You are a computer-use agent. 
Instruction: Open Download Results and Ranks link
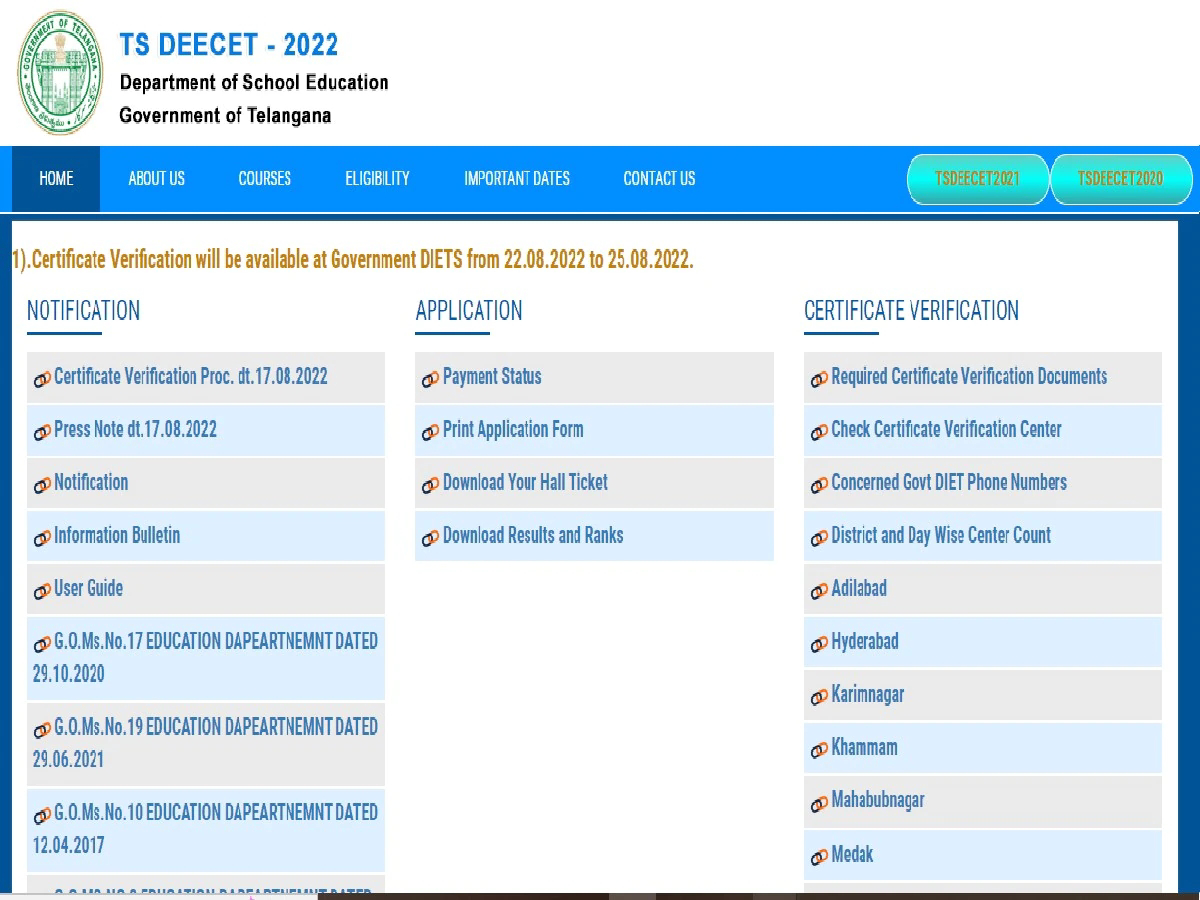tap(533, 536)
